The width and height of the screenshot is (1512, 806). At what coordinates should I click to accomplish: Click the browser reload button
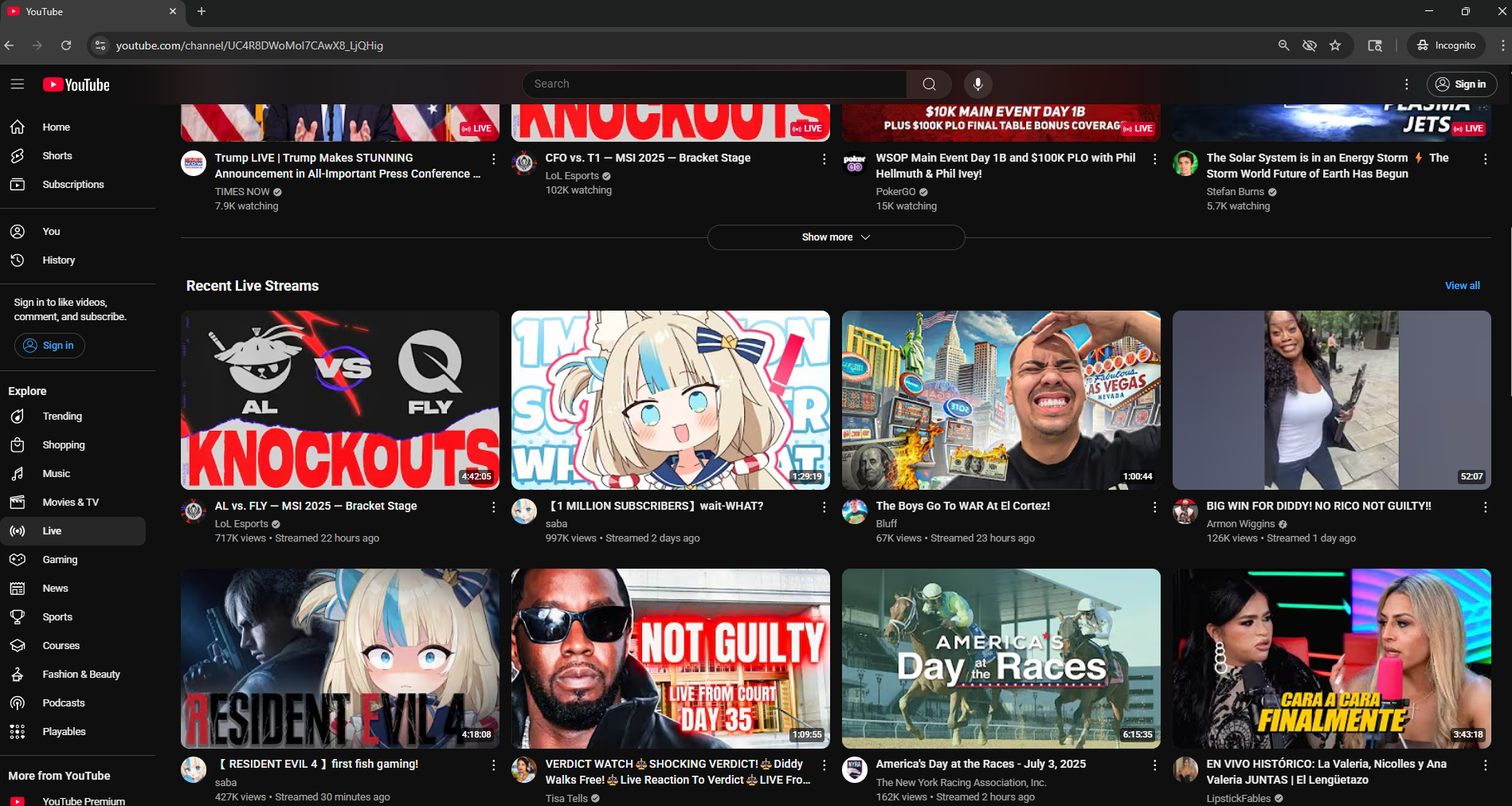point(66,45)
